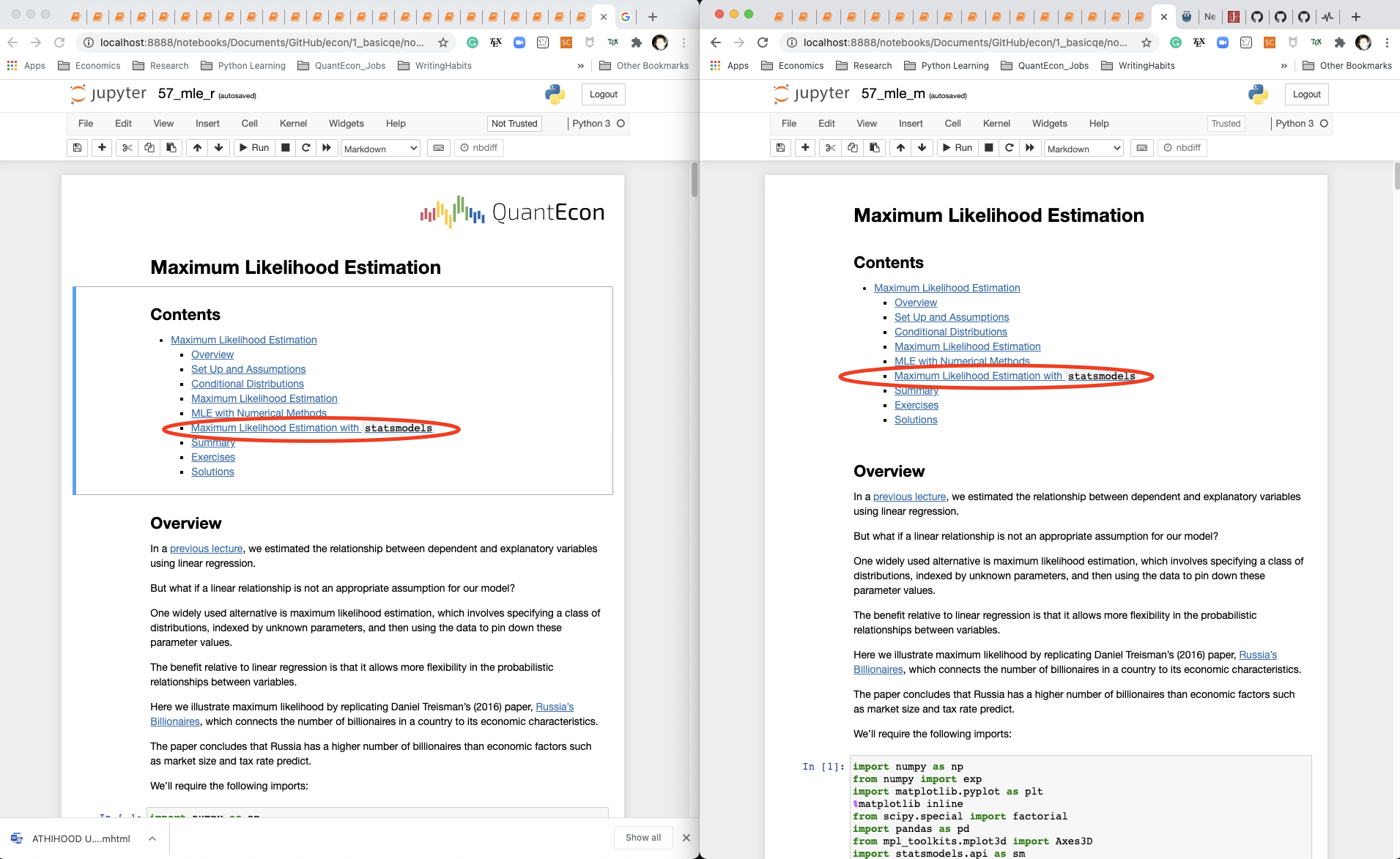The width and height of the screenshot is (1400, 859).
Task: Cut selected cells in right Jupyter window
Action: coord(830,148)
